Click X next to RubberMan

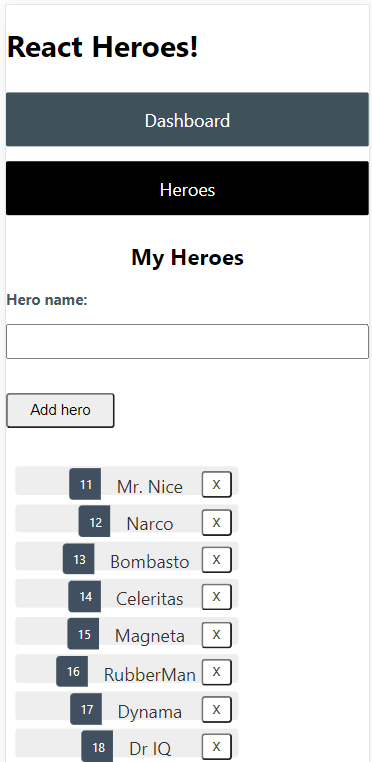point(216,672)
